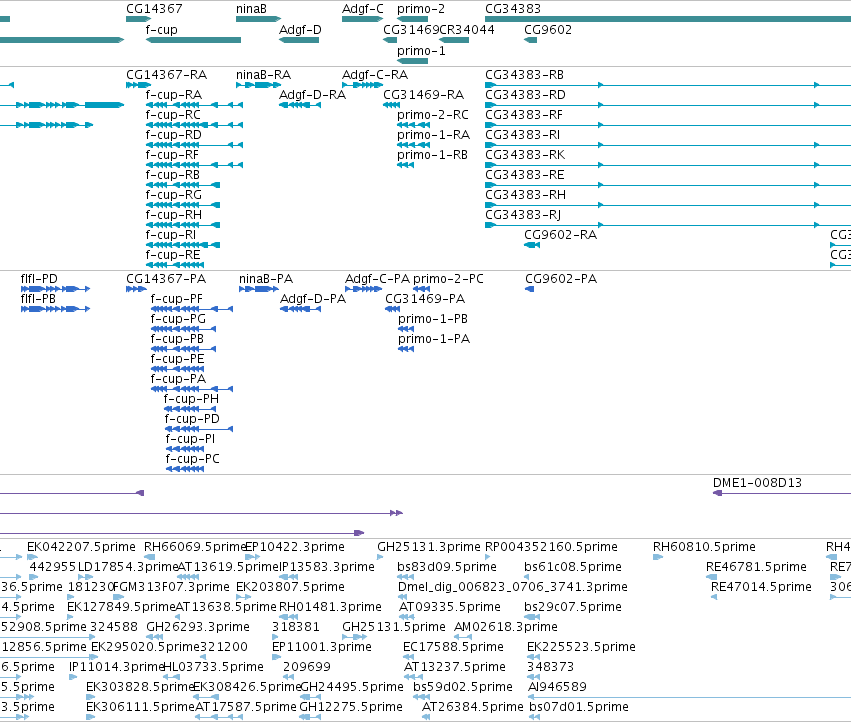The width and height of the screenshot is (851, 722).
Task: Click the f-cup-RF transcript
Action: point(194,165)
